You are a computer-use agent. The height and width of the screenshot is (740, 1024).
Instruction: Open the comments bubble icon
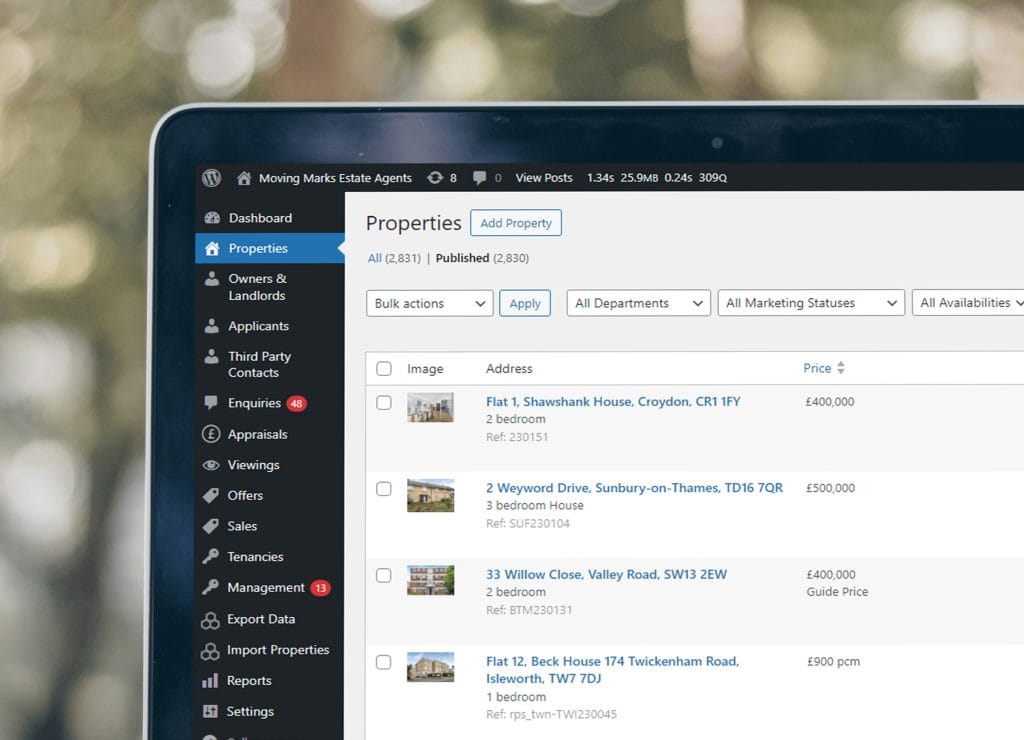click(479, 178)
